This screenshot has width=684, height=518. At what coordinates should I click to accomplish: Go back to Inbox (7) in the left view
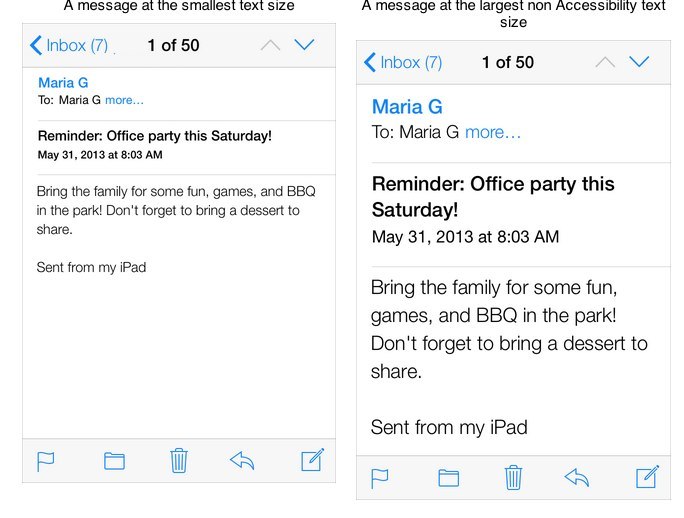(69, 45)
